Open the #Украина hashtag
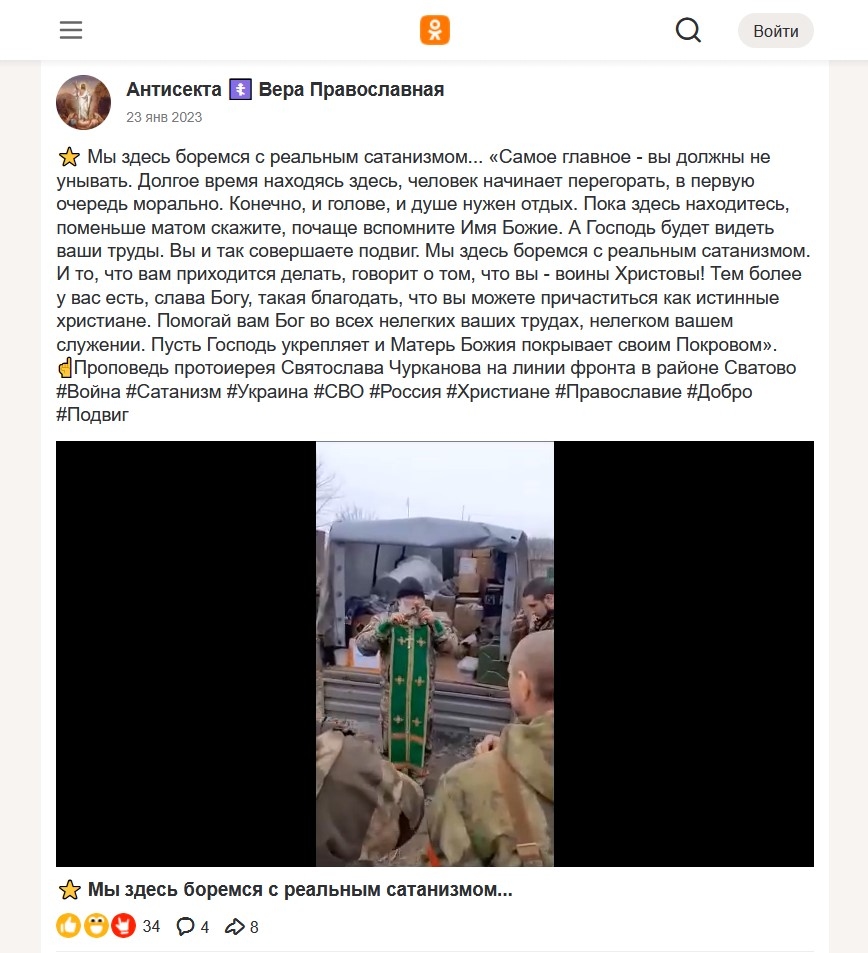 [267, 391]
